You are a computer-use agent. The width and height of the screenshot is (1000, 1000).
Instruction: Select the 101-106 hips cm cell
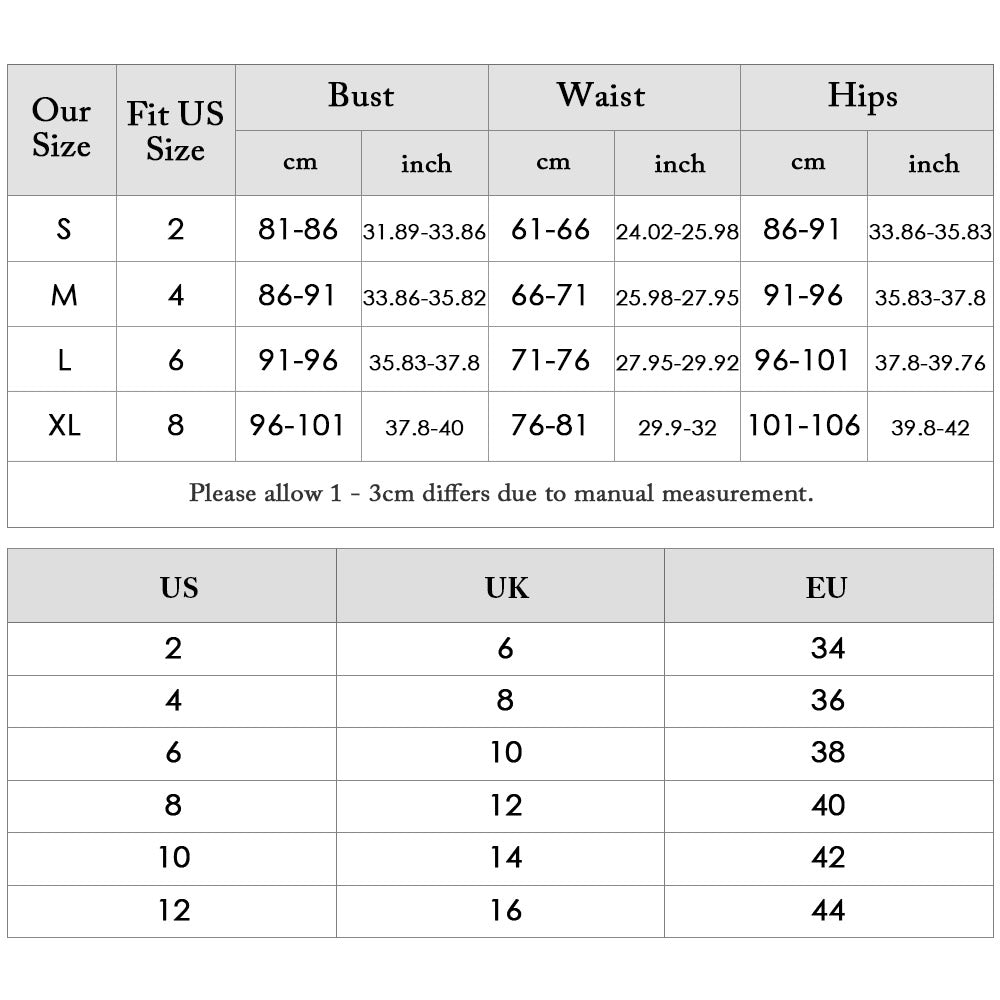tap(804, 426)
